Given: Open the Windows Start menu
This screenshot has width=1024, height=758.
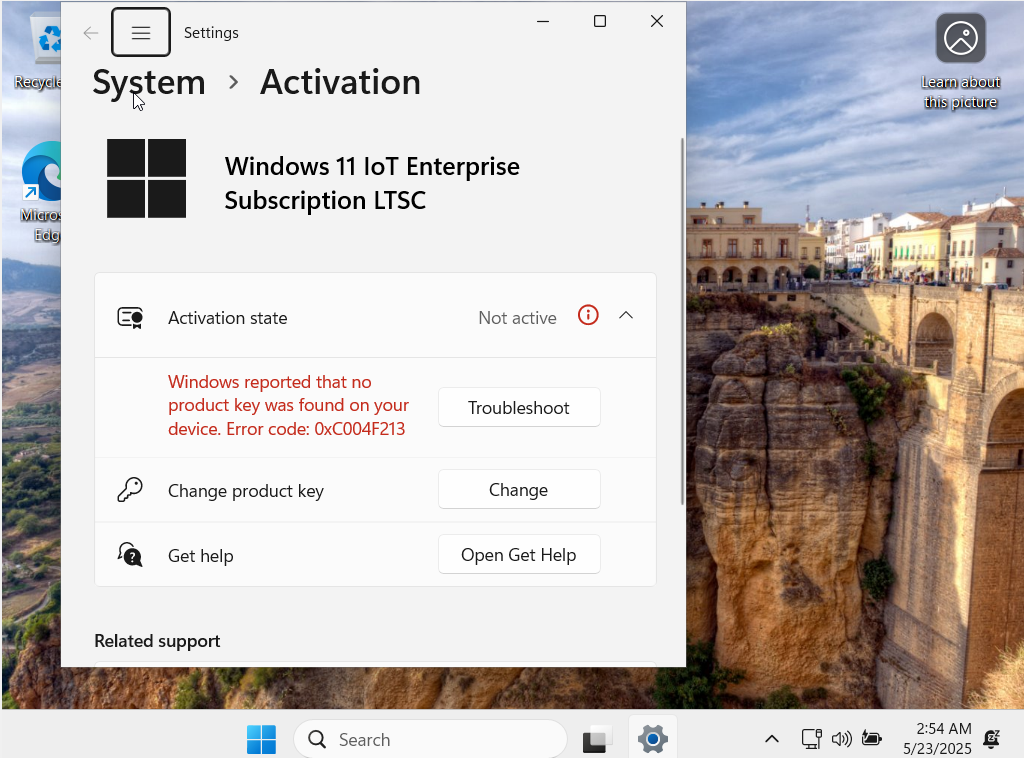Looking at the screenshot, I should point(262,740).
